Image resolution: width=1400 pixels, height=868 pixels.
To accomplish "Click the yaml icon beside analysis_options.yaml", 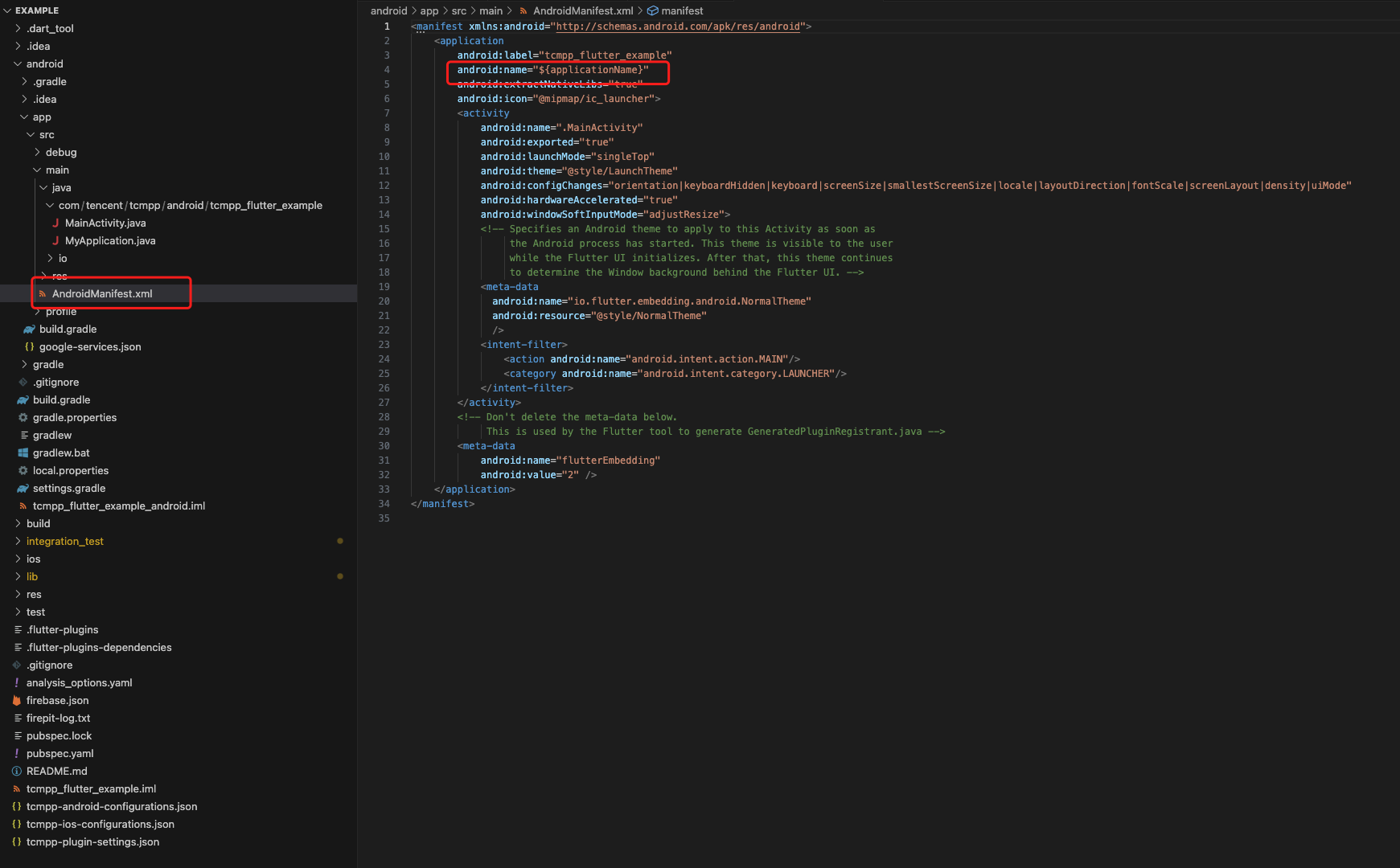I will 17,682.
